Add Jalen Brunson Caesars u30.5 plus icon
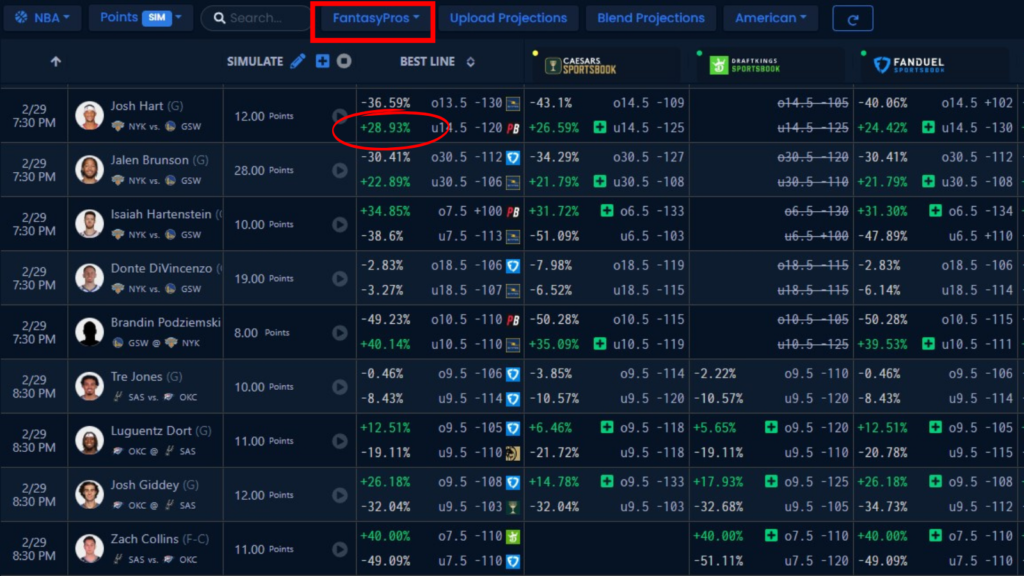 [600, 182]
